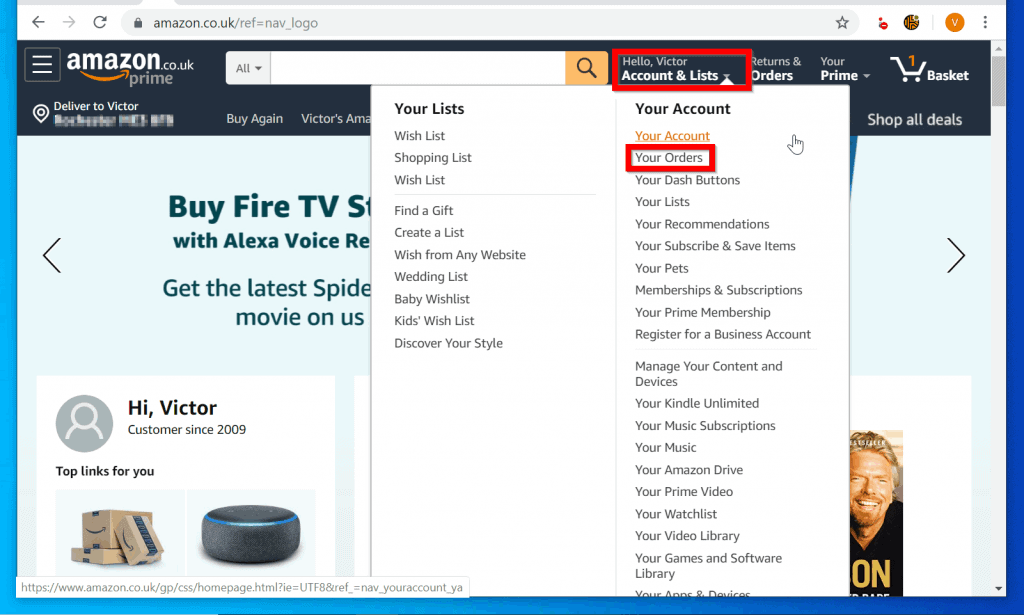Click the page vertical scrollbar thumb
The image size is (1024, 615).
point(998,80)
